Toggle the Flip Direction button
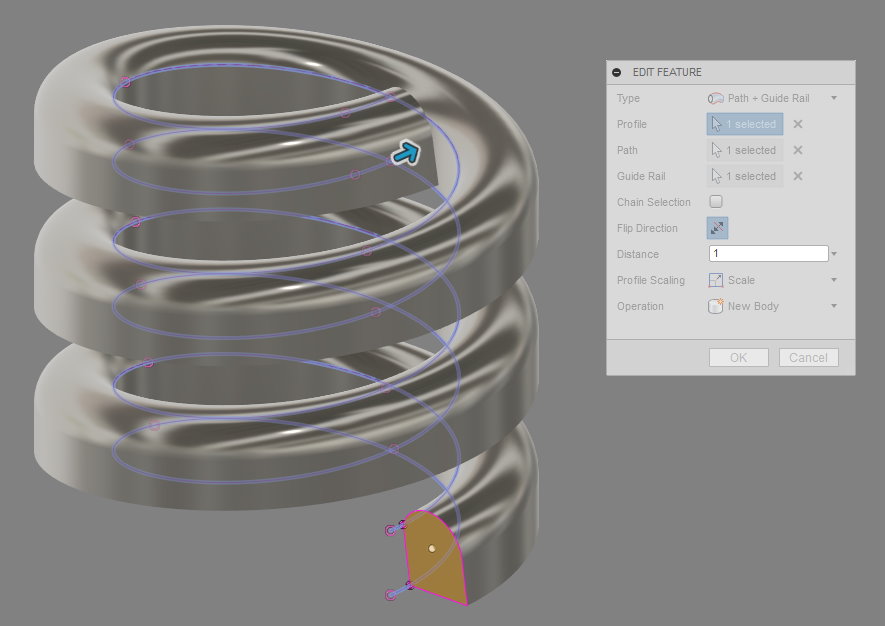The image size is (885, 626). click(x=717, y=228)
